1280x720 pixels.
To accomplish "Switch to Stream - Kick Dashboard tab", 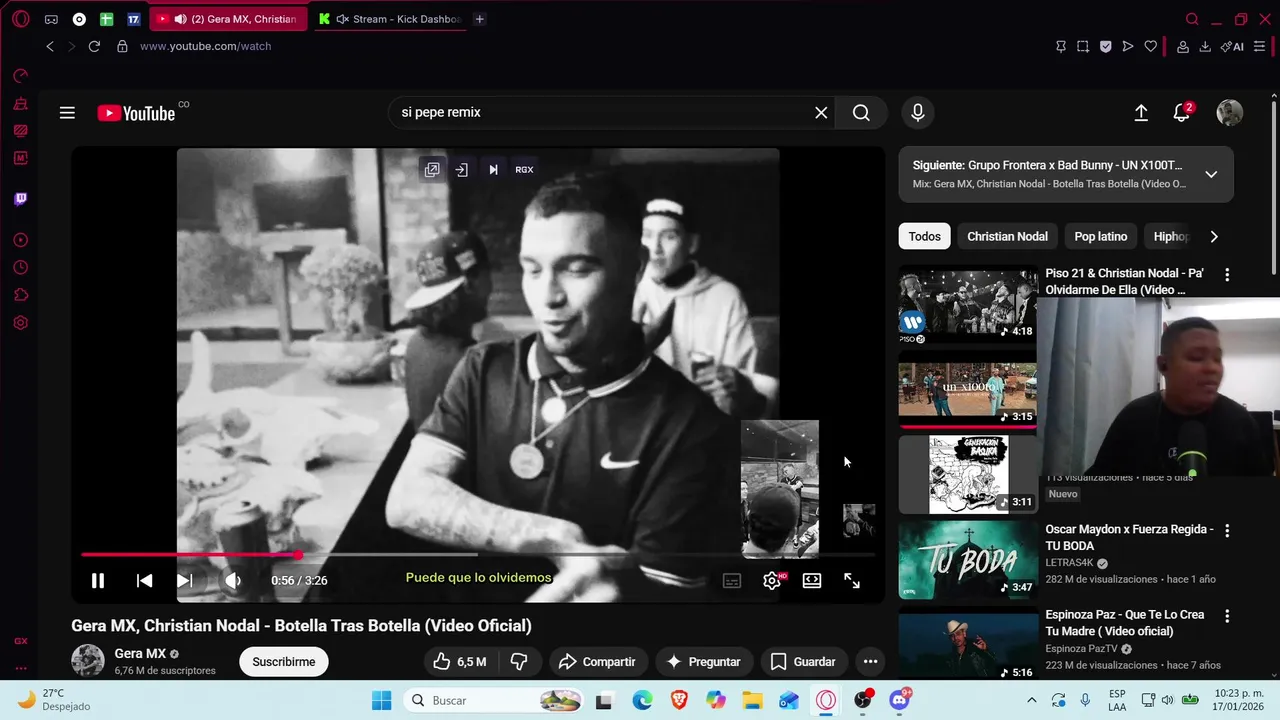I will coord(390,19).
